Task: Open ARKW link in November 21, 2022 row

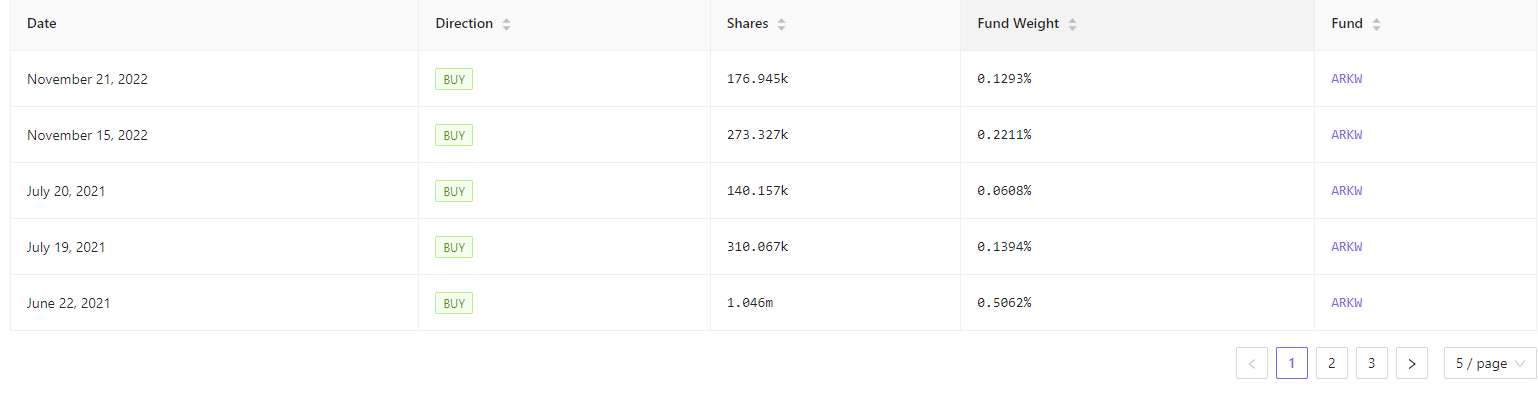Action: (1346, 79)
